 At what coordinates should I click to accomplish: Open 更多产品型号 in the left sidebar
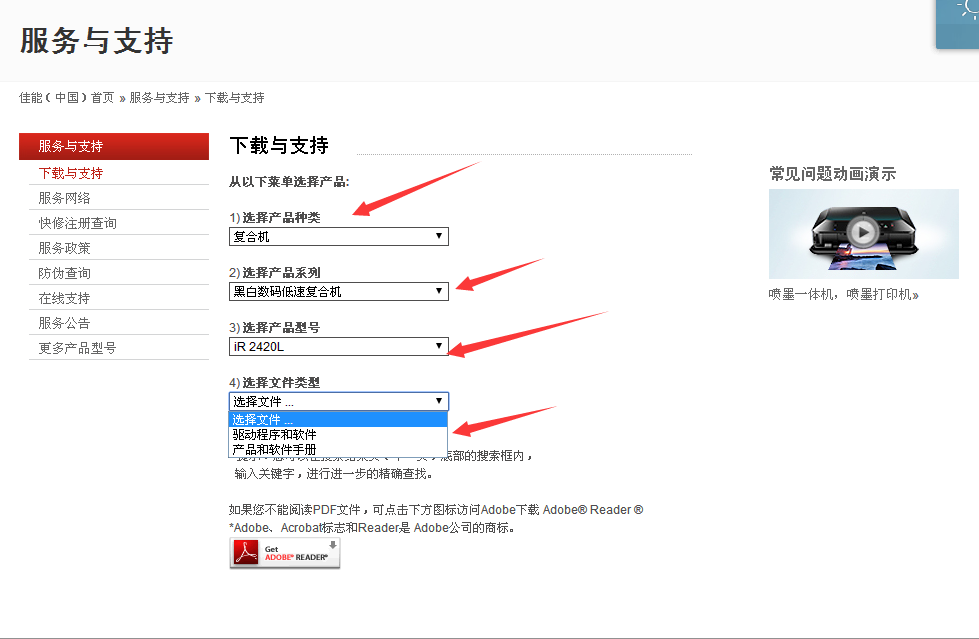click(x=77, y=348)
